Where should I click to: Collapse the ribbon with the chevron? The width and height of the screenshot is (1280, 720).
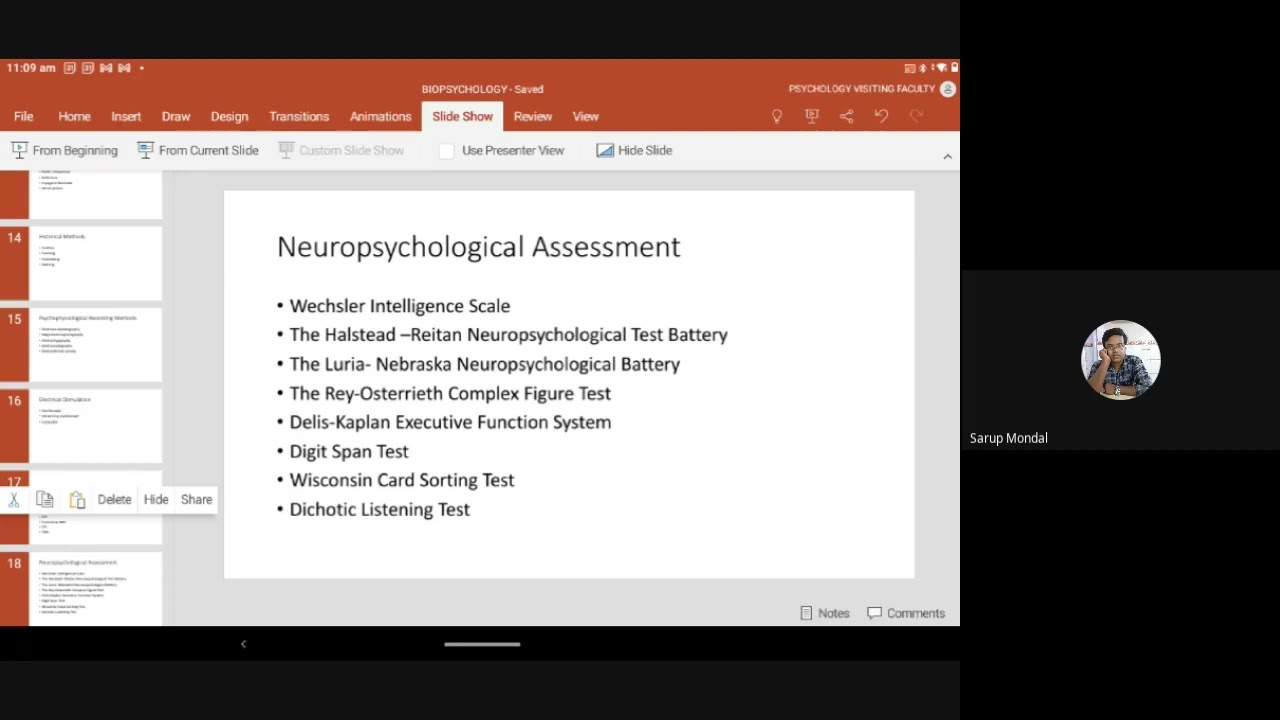(947, 156)
